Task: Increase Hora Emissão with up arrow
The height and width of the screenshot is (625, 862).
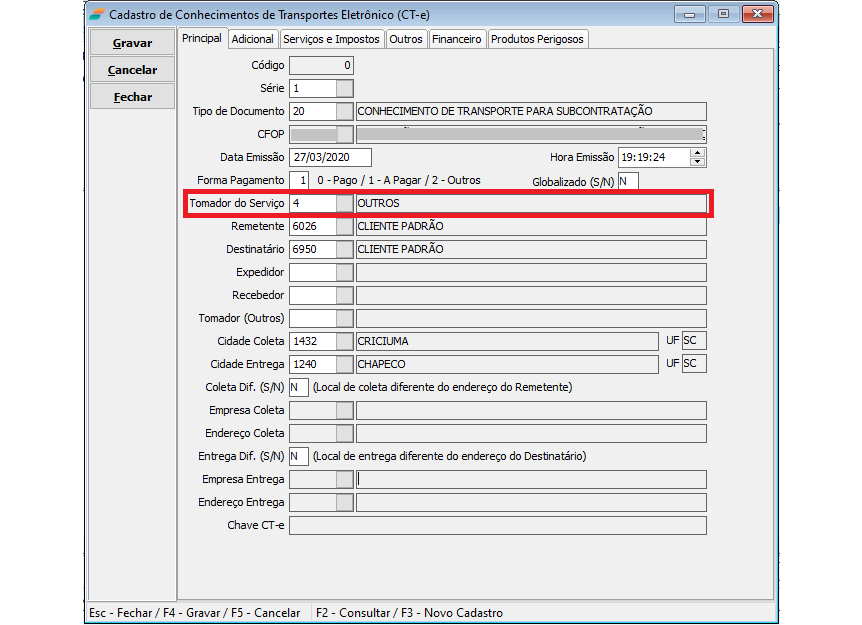Action: pyautogui.click(x=698, y=153)
